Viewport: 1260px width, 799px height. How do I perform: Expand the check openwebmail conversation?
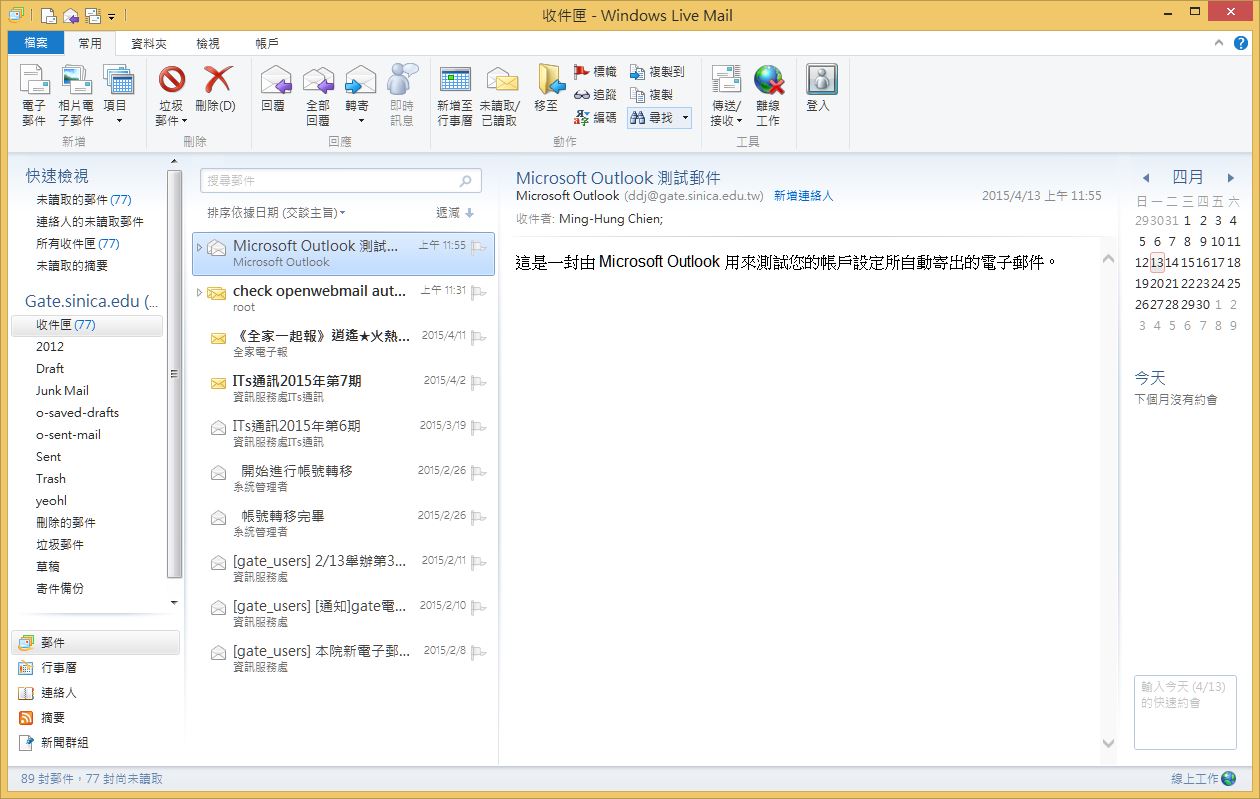199,292
